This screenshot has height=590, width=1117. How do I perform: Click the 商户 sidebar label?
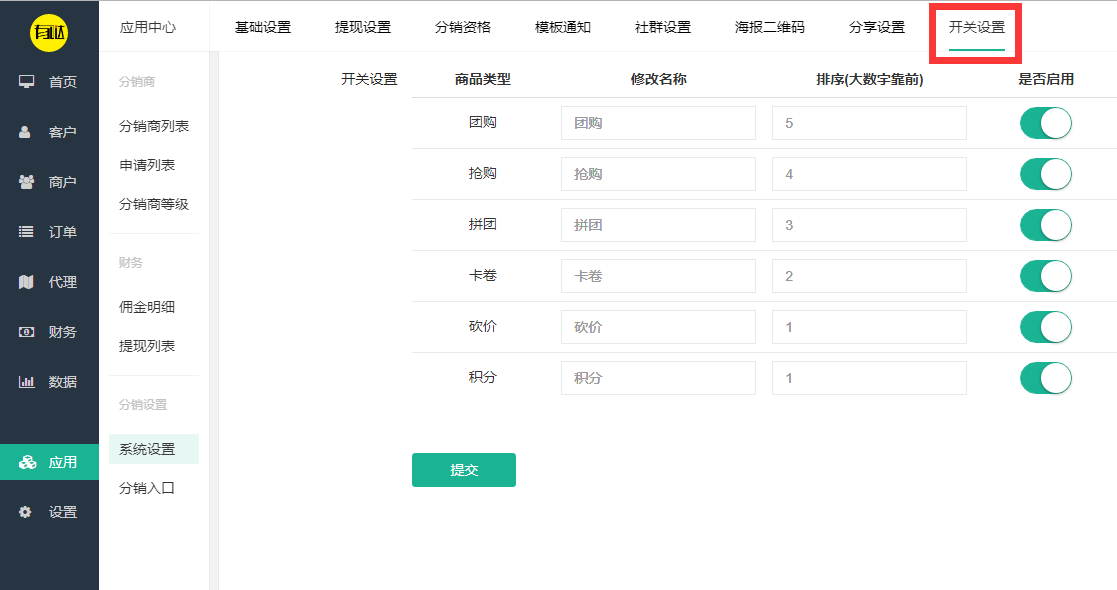63,182
